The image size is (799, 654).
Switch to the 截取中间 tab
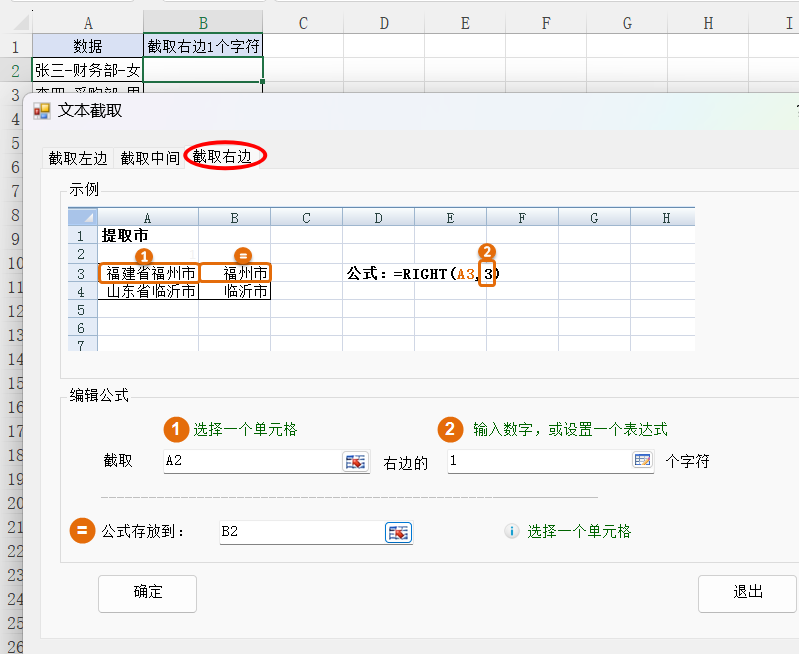click(x=150, y=158)
